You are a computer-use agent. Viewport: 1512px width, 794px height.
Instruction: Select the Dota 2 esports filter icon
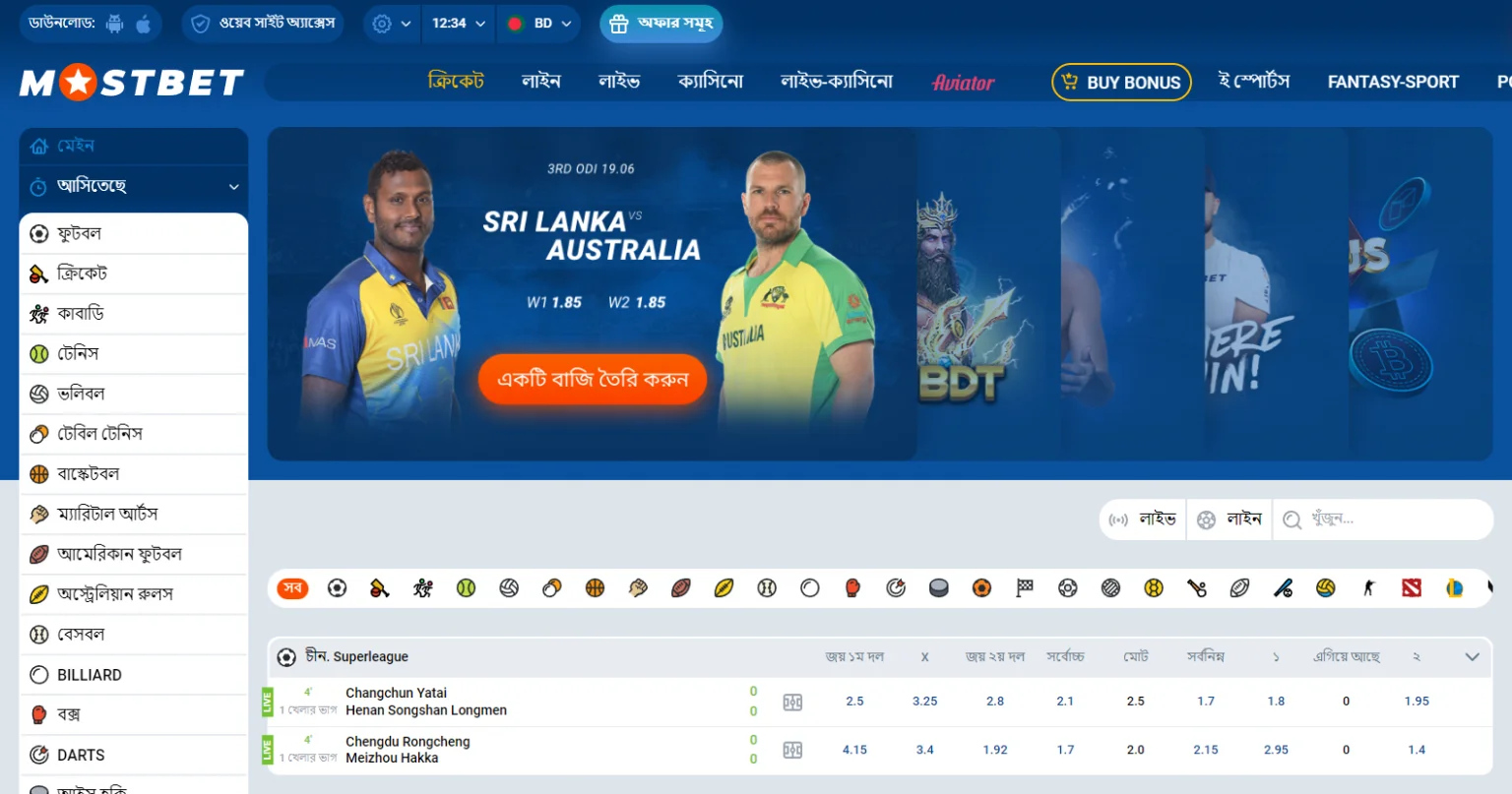point(1412,588)
